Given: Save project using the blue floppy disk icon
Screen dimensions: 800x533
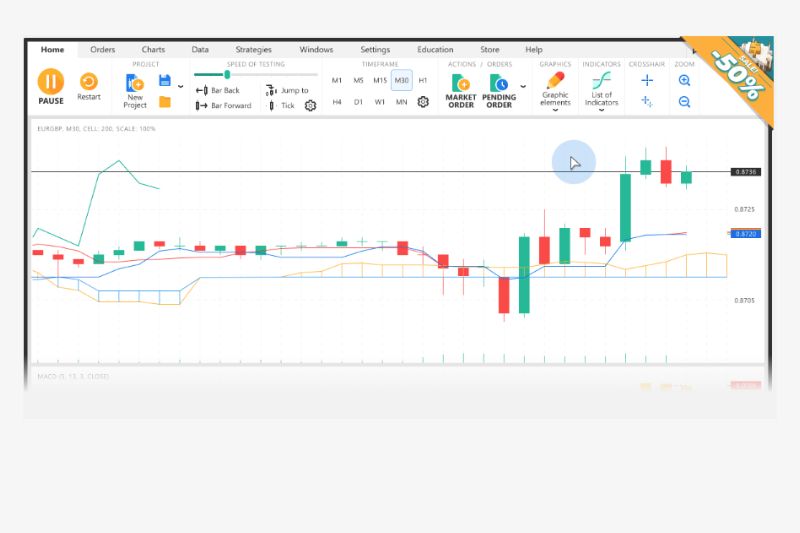Looking at the screenshot, I should click(165, 81).
